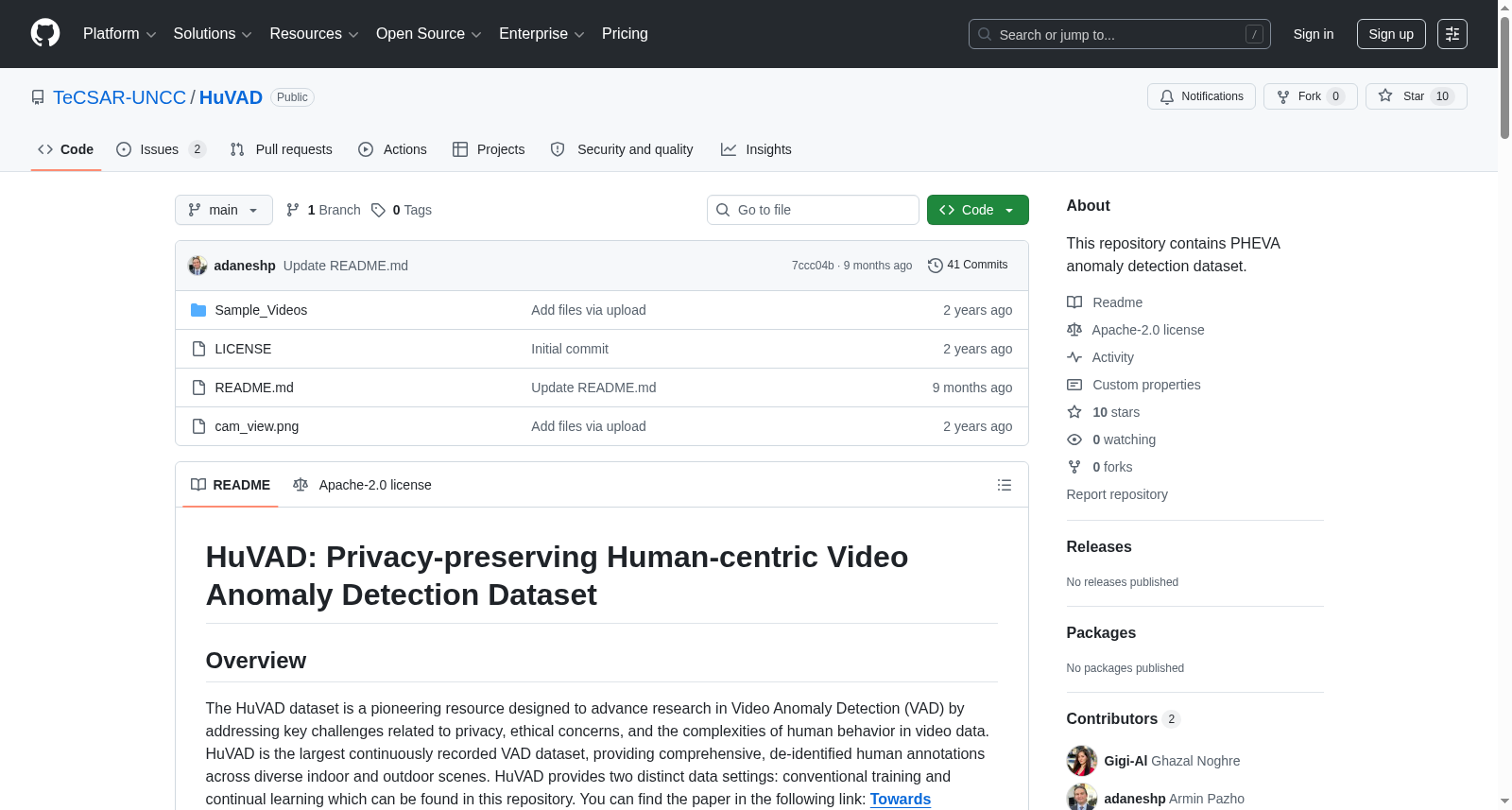The height and width of the screenshot is (810, 1512).
Task: Click the LICENSE file icon
Action: pyautogui.click(x=198, y=349)
